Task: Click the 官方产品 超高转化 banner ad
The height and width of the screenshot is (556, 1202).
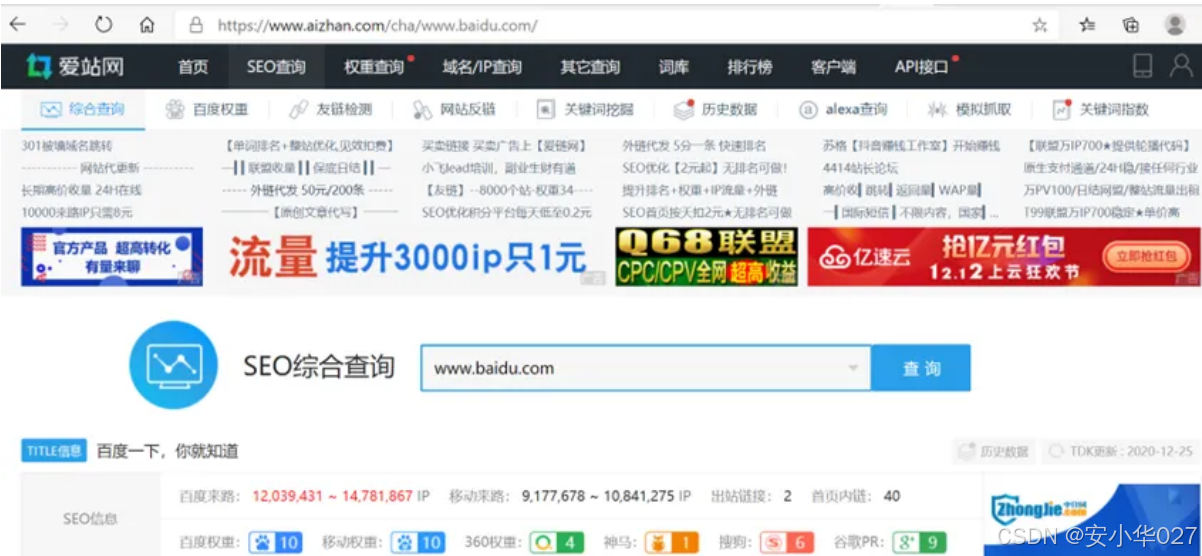Action: pyautogui.click(x=112, y=257)
